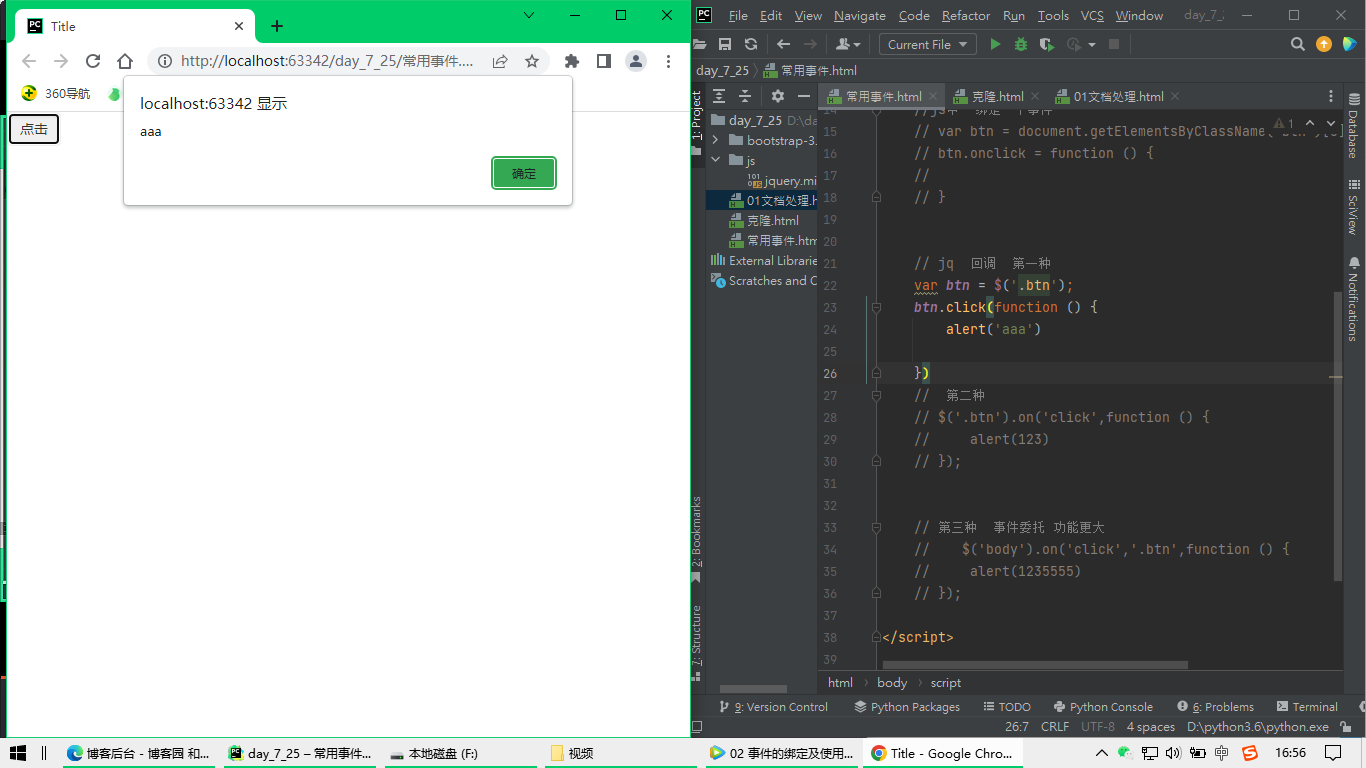Viewport: 1366px width, 768px height.
Task: Toggle Chrome side panel
Action: pos(604,61)
